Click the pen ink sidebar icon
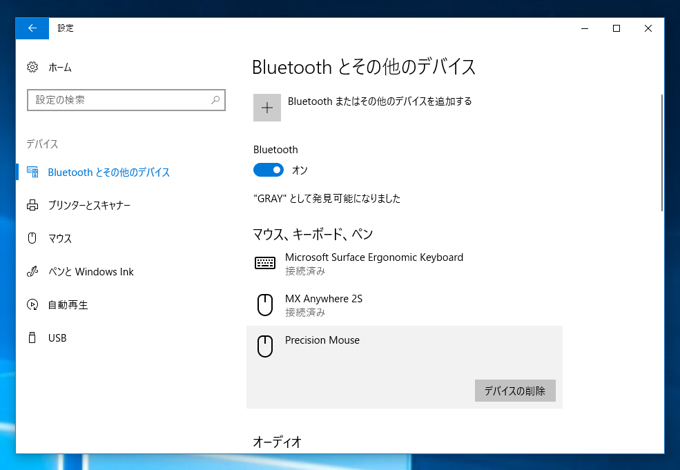Screen dimensions: 680x470 click(x=33, y=271)
